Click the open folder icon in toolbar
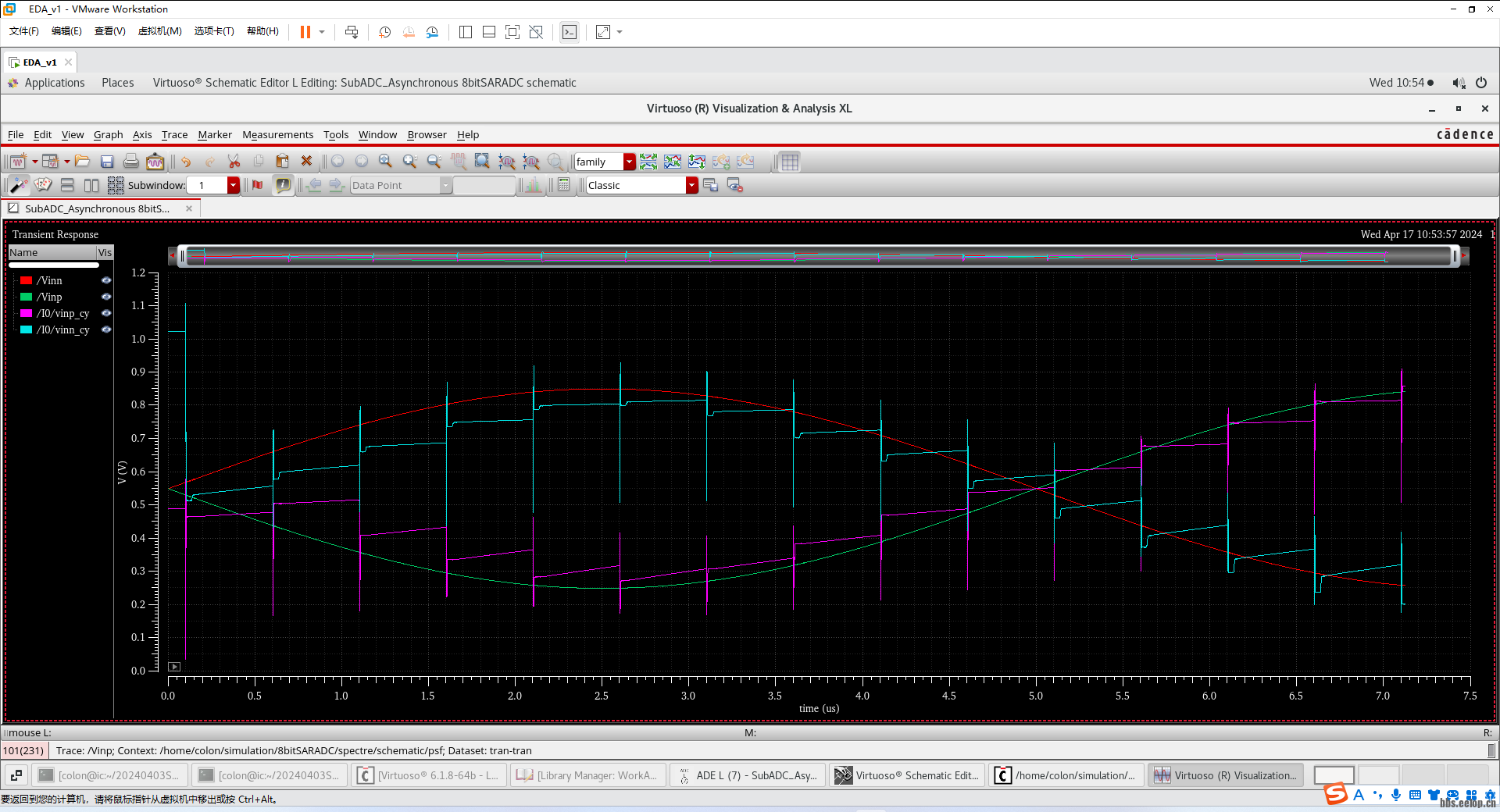 point(82,162)
